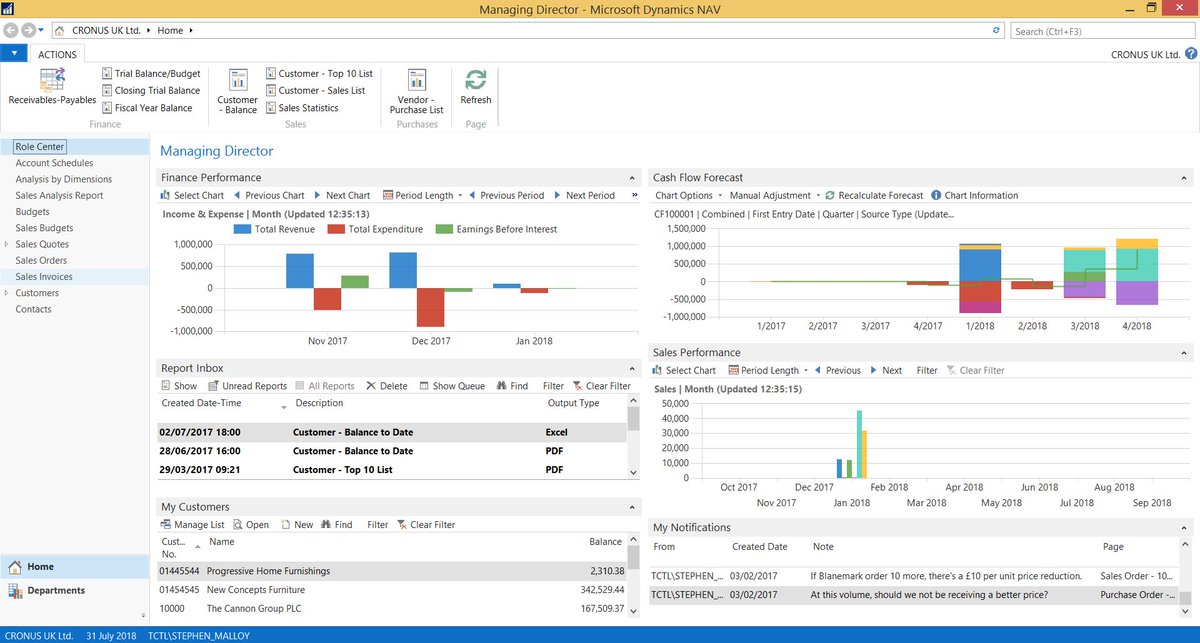1200x643 pixels.
Task: Click the Total Revenue blue legend swatch
Action: point(242,229)
